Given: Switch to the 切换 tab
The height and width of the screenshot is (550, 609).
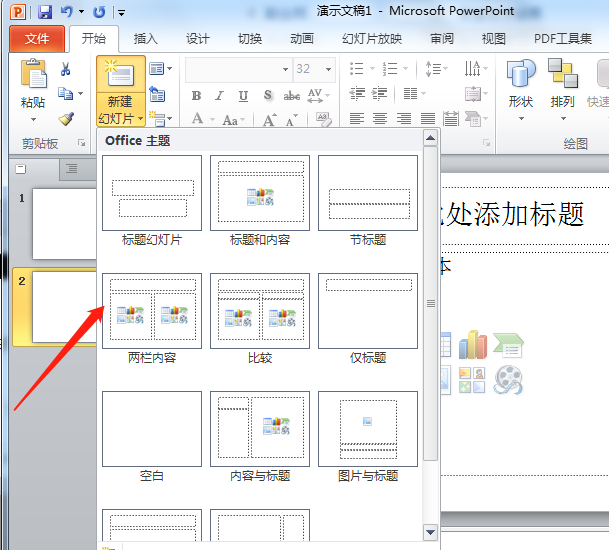Looking at the screenshot, I should (x=250, y=38).
